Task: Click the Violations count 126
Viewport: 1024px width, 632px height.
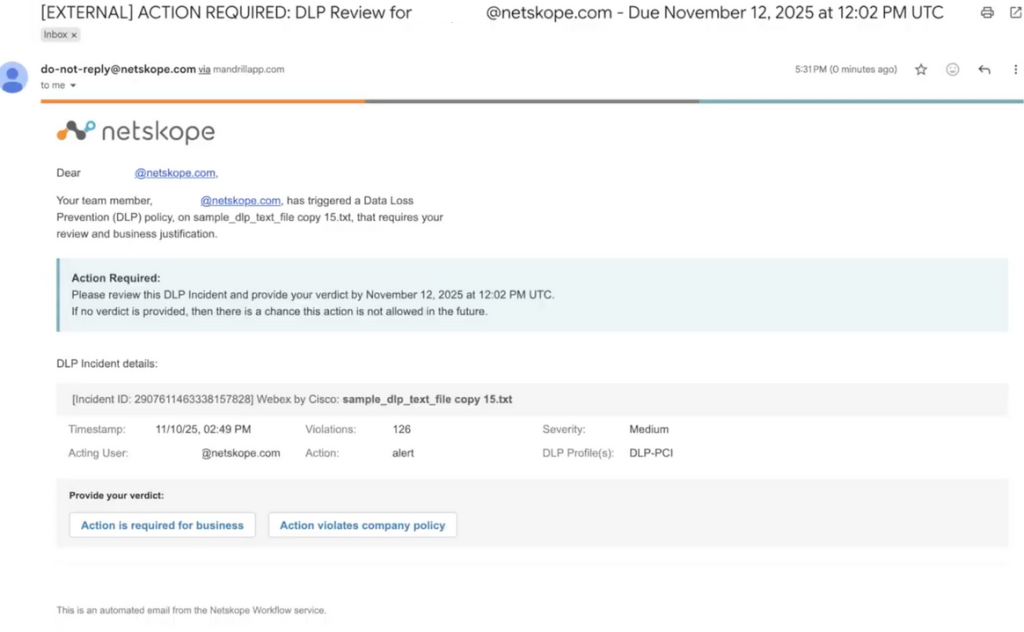Action: click(x=401, y=429)
